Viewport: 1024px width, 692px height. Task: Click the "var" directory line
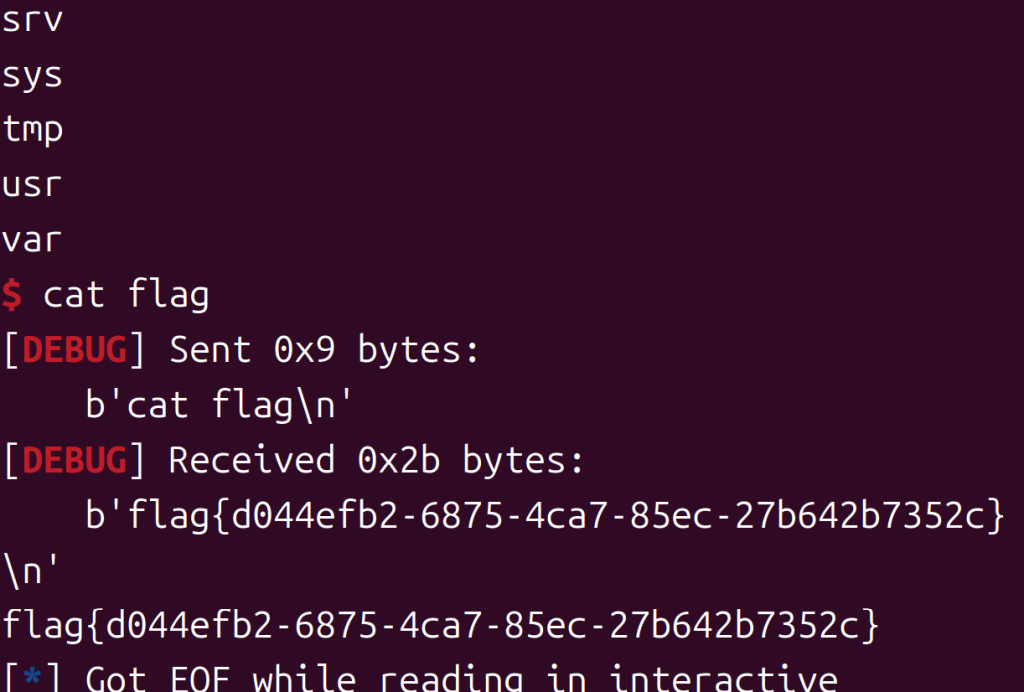point(32,240)
